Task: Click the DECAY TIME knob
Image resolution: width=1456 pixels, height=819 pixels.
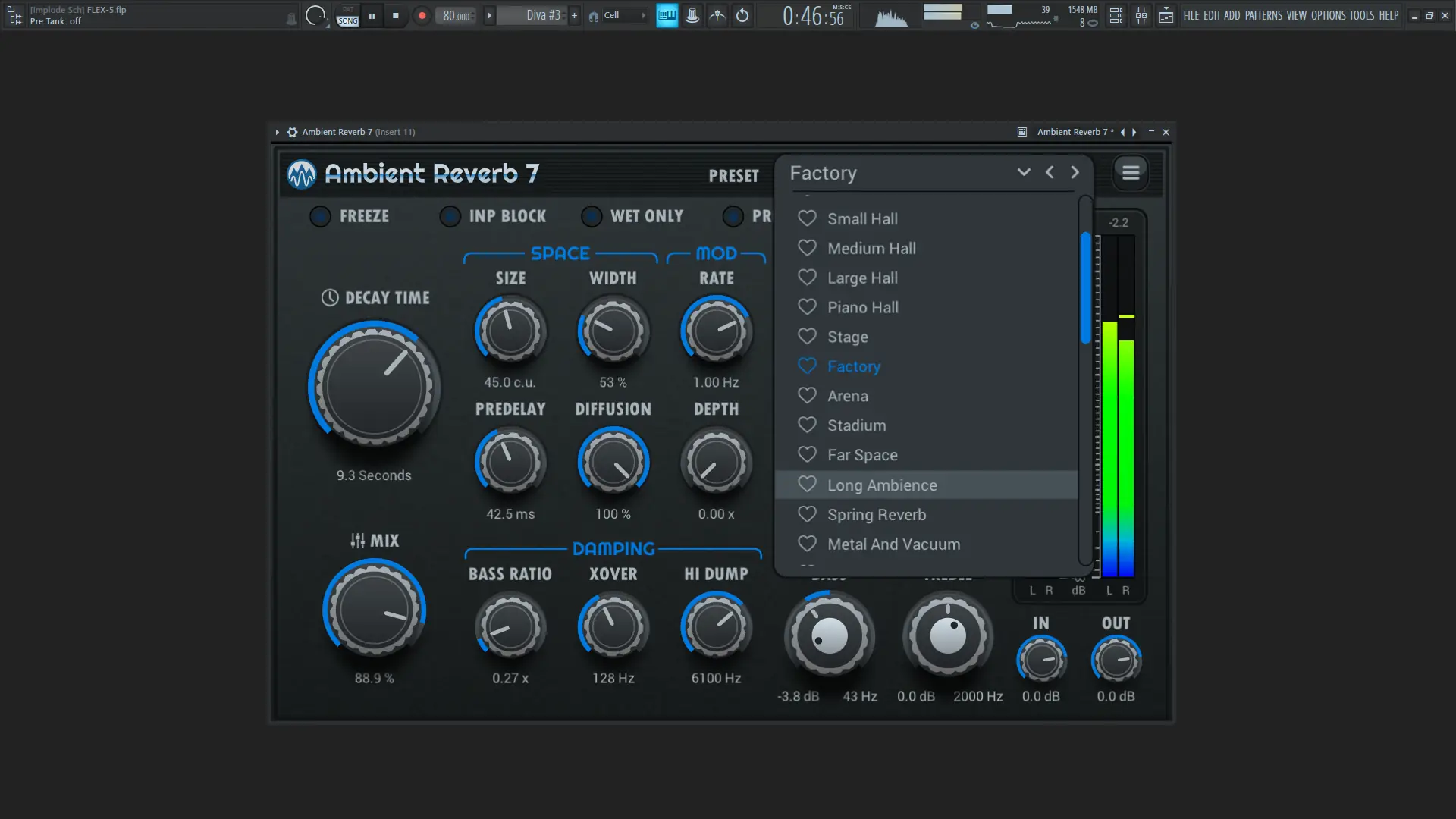Action: (x=374, y=386)
